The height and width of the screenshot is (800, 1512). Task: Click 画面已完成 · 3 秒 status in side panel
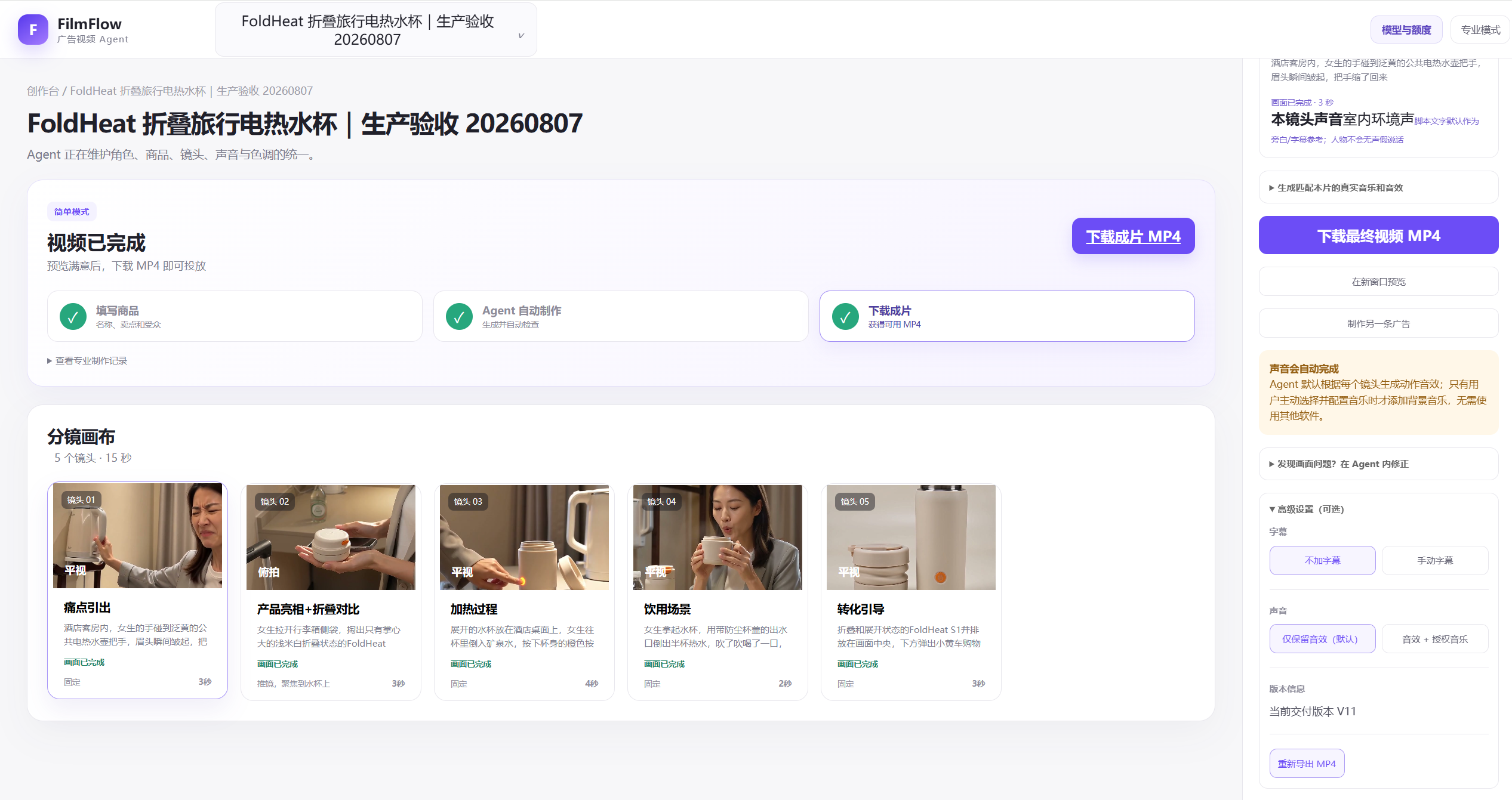point(1302,103)
